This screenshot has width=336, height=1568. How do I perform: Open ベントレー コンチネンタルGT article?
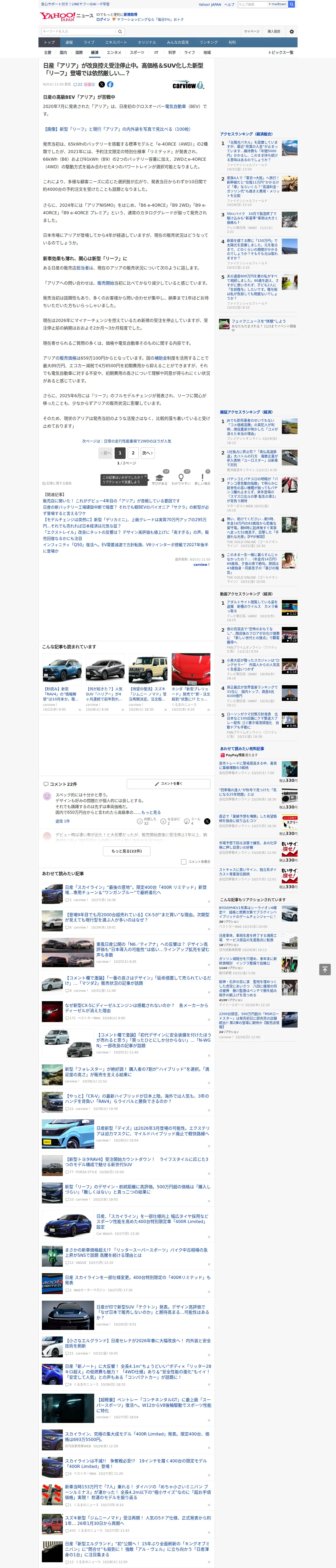pyautogui.click(x=154, y=1405)
